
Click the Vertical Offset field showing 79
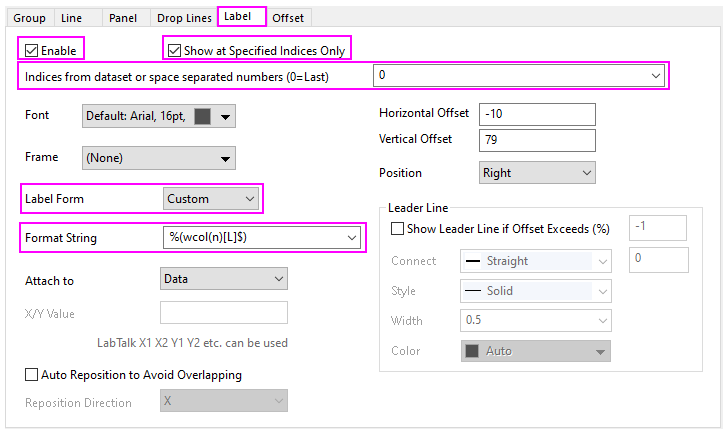[537, 140]
